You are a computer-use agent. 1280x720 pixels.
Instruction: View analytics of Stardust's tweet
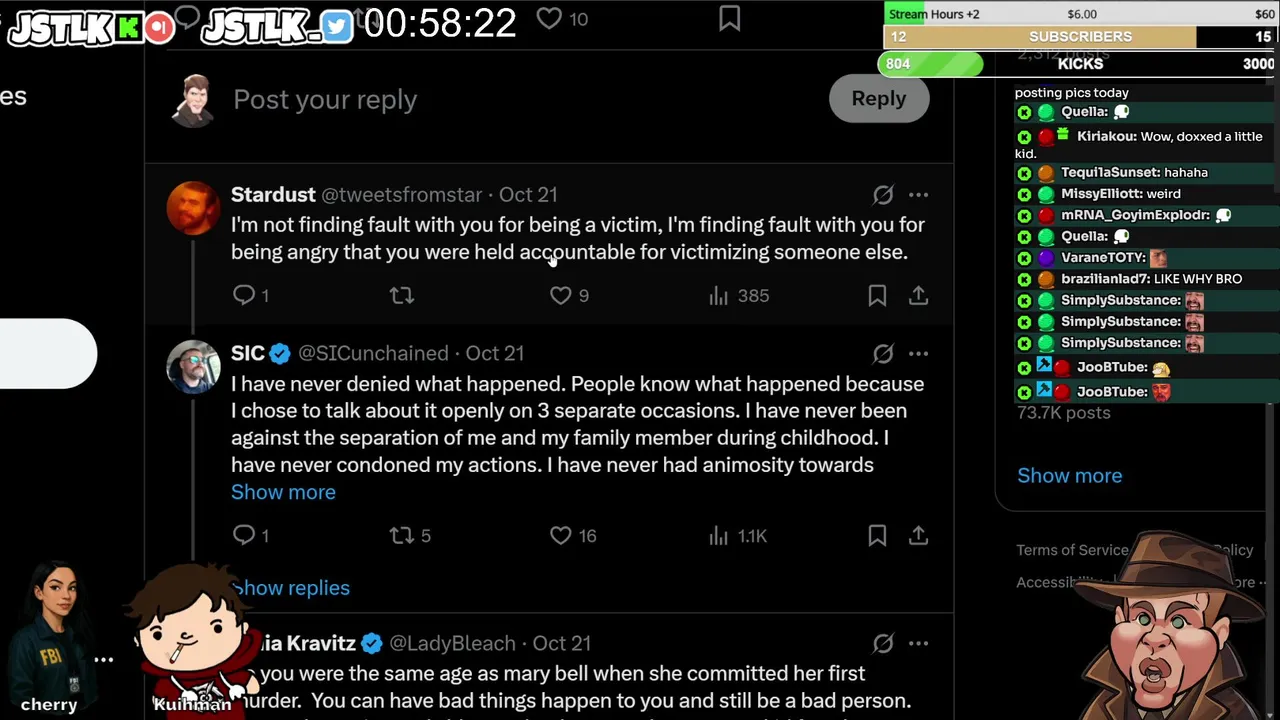(719, 295)
